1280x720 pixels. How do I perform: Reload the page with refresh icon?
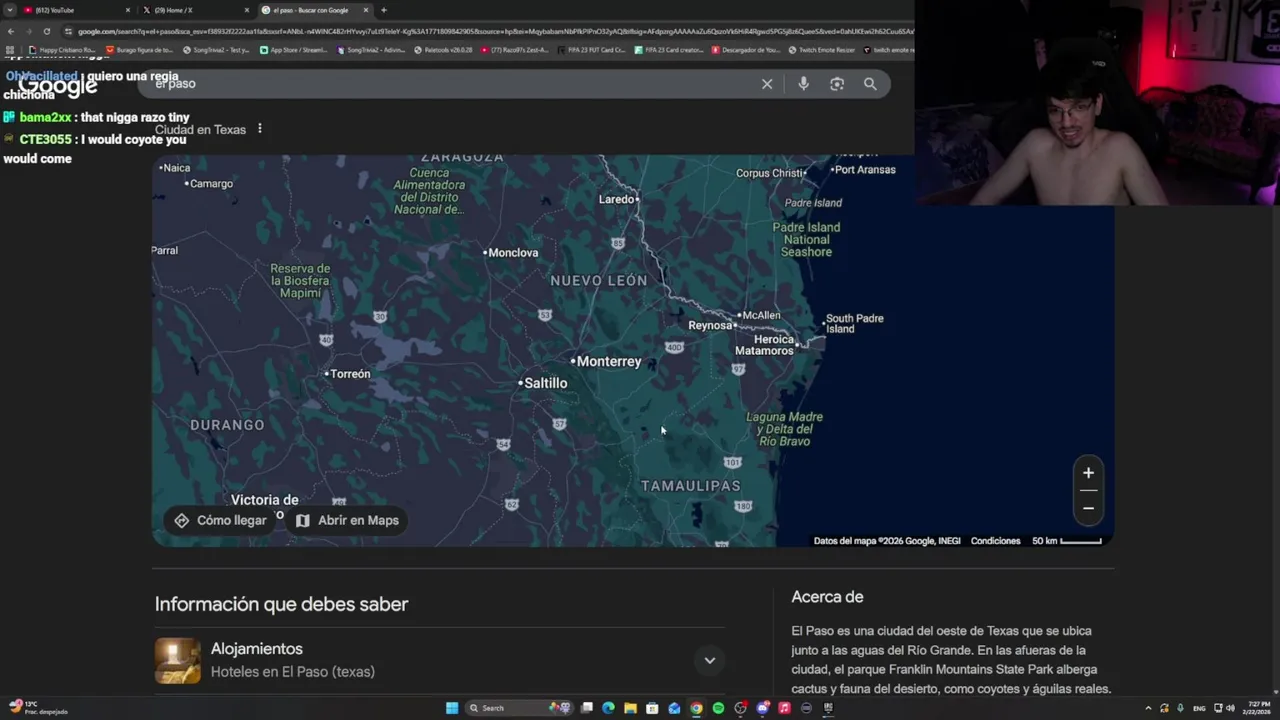click(46, 31)
